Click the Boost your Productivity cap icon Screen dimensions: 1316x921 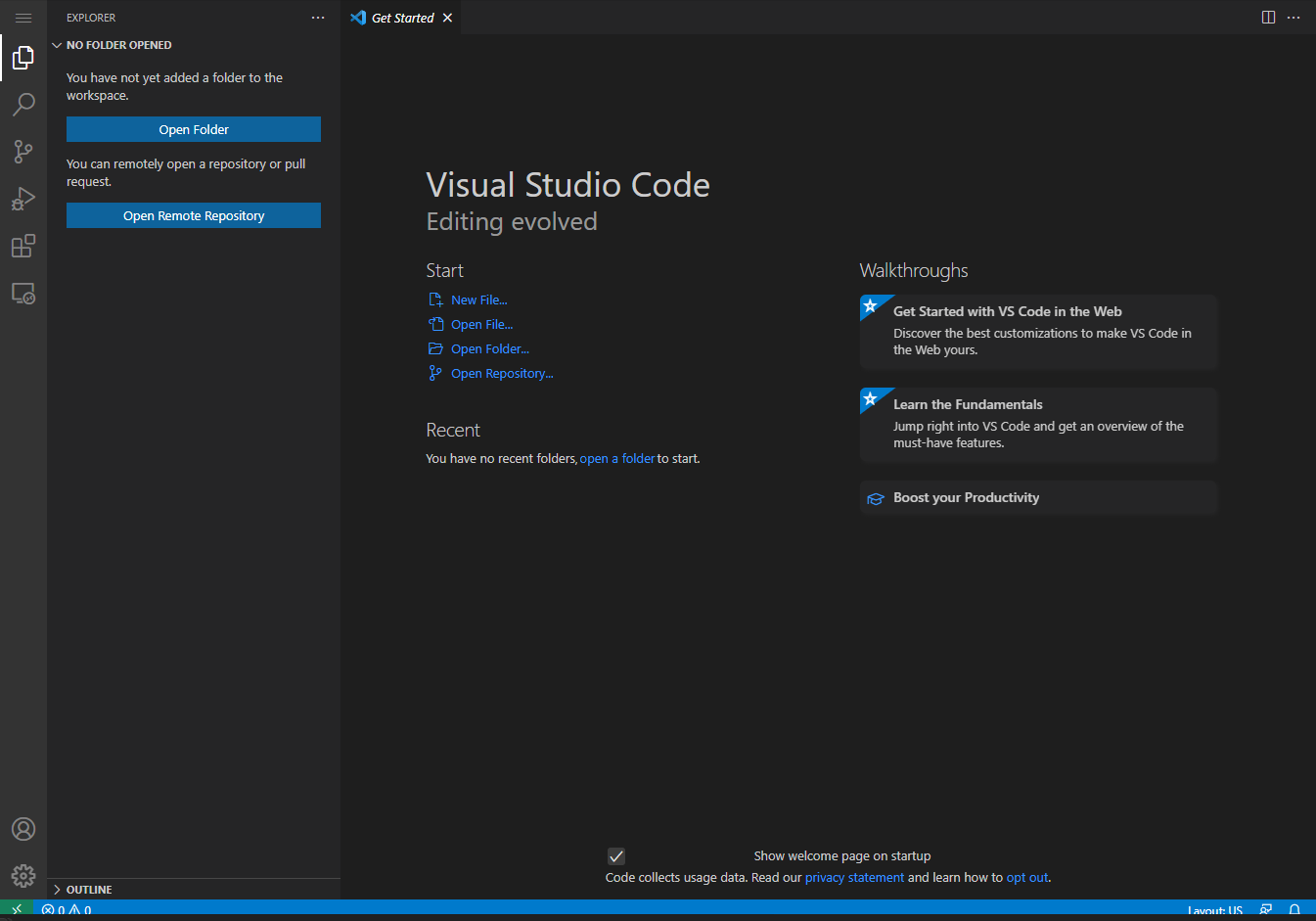876,498
